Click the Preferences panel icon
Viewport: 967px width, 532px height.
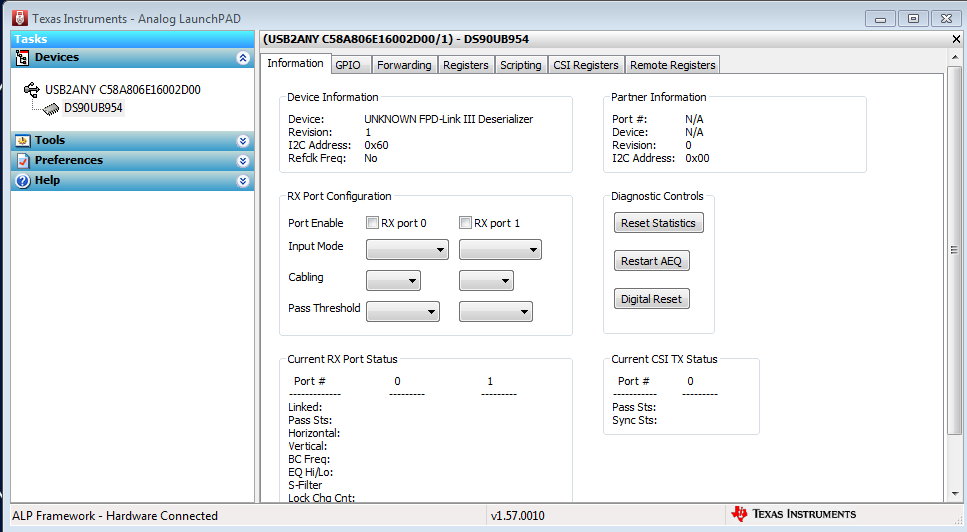pos(23,161)
